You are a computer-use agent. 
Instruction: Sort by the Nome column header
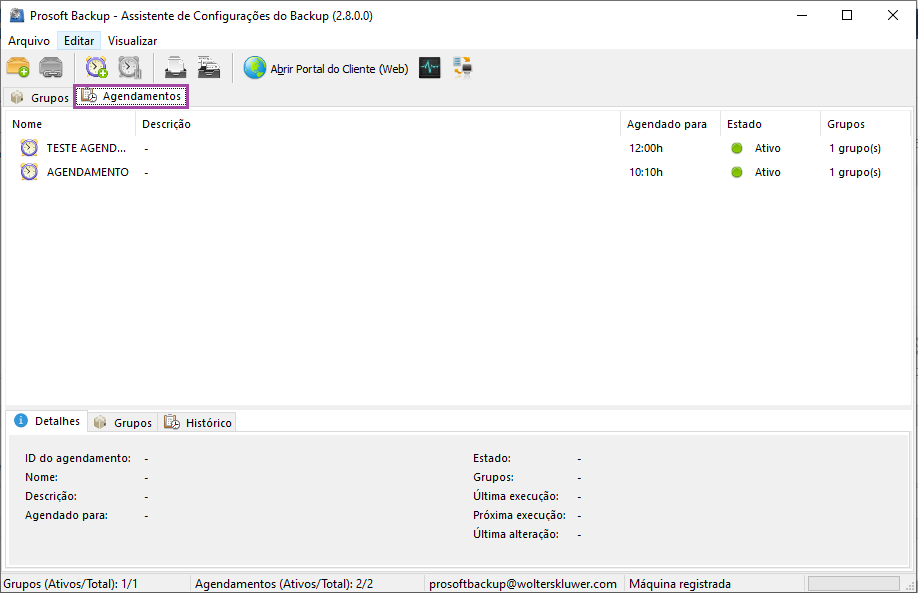70,124
